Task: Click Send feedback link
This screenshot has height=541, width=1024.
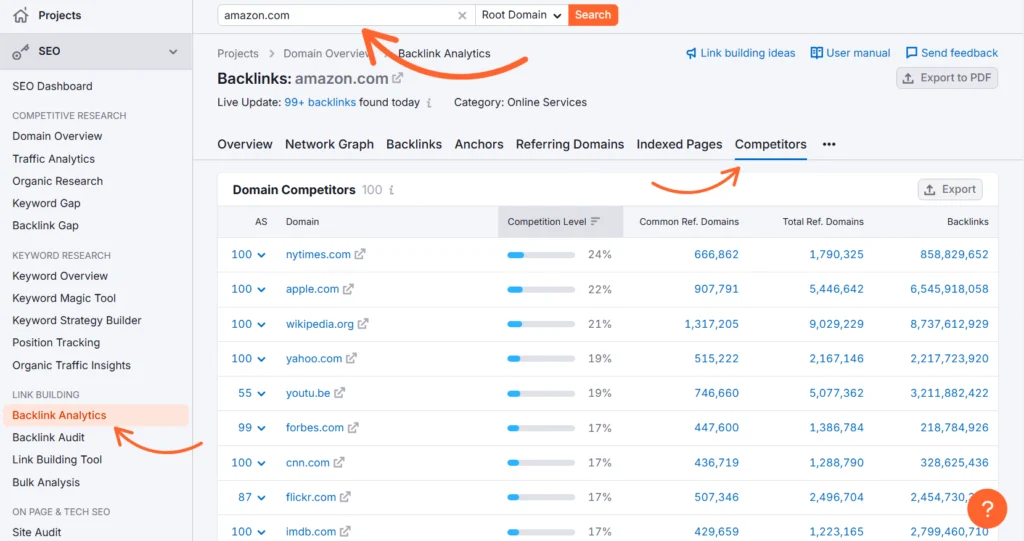Action: click(952, 53)
